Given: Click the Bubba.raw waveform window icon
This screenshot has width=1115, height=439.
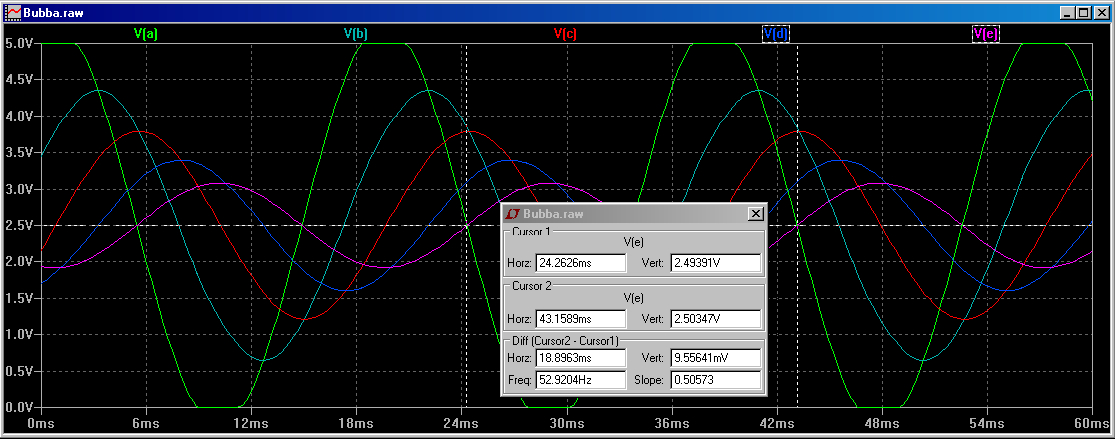Looking at the screenshot, I should [13, 12].
